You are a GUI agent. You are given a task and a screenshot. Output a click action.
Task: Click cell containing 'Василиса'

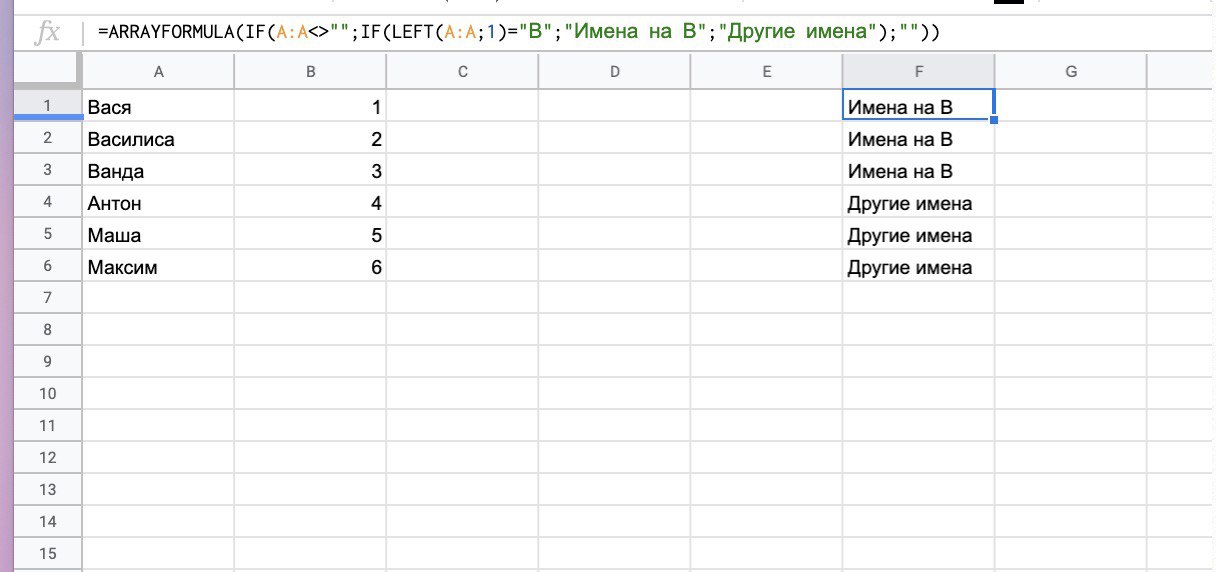point(158,138)
